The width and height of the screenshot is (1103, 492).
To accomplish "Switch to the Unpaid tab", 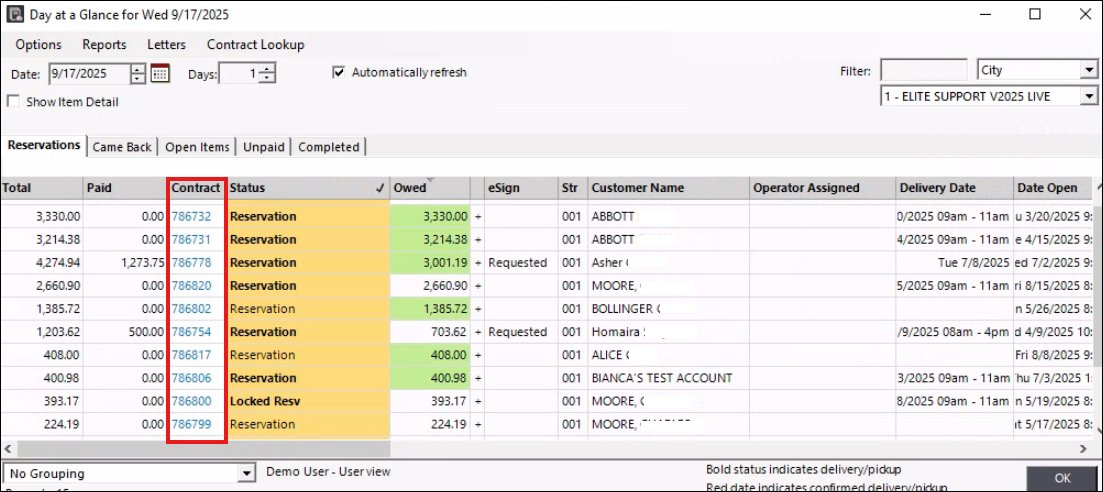I will [264, 147].
